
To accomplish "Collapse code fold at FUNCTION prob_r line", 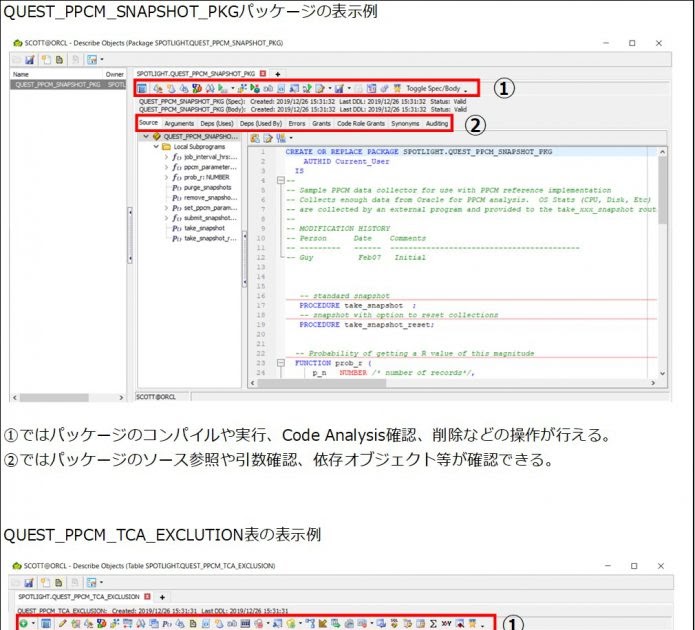I will point(280,363).
